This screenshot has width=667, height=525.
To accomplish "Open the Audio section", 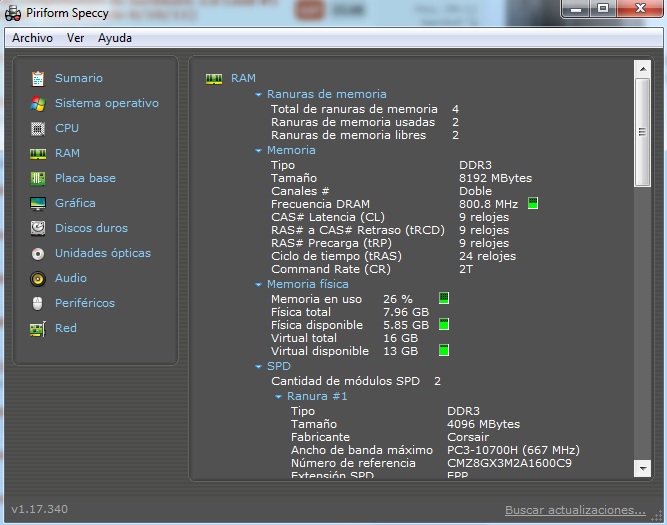I will pos(71,278).
